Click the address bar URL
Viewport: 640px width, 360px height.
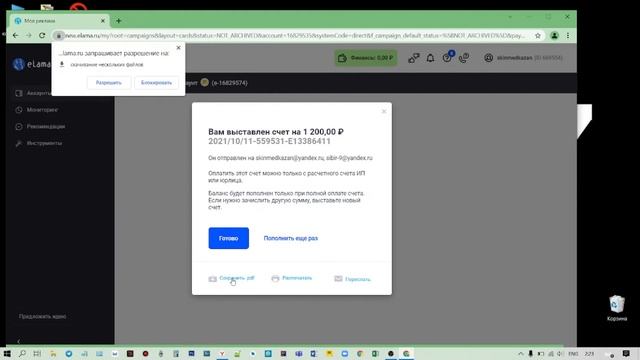(x=294, y=36)
